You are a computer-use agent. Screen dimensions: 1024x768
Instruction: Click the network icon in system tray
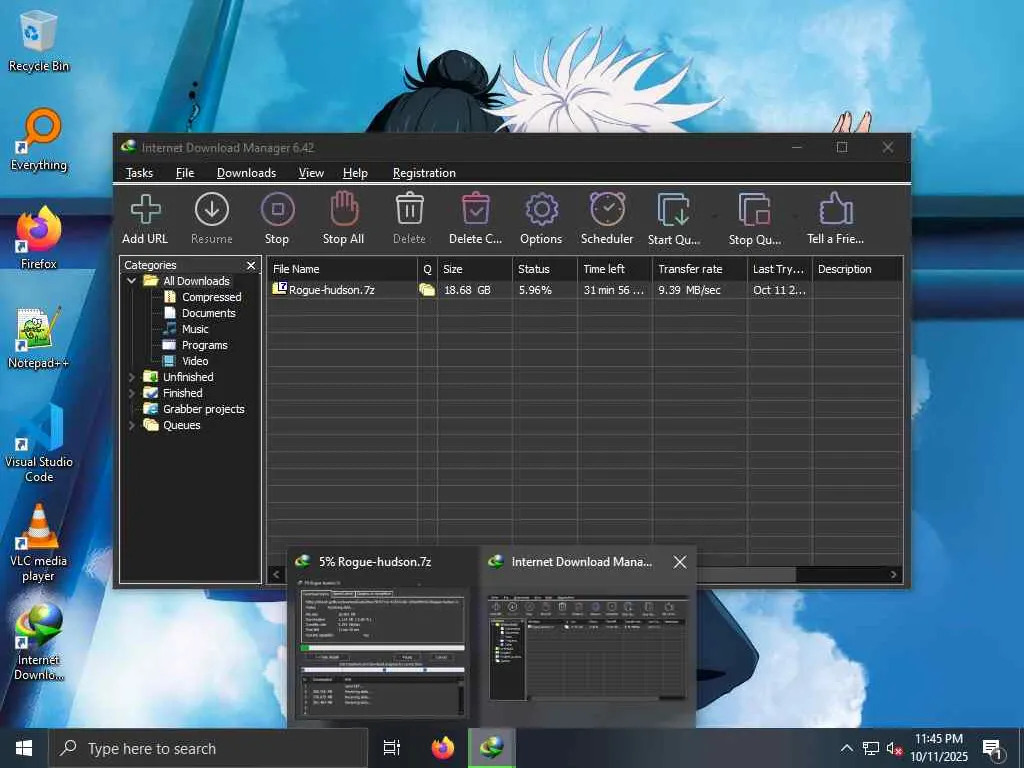point(871,748)
